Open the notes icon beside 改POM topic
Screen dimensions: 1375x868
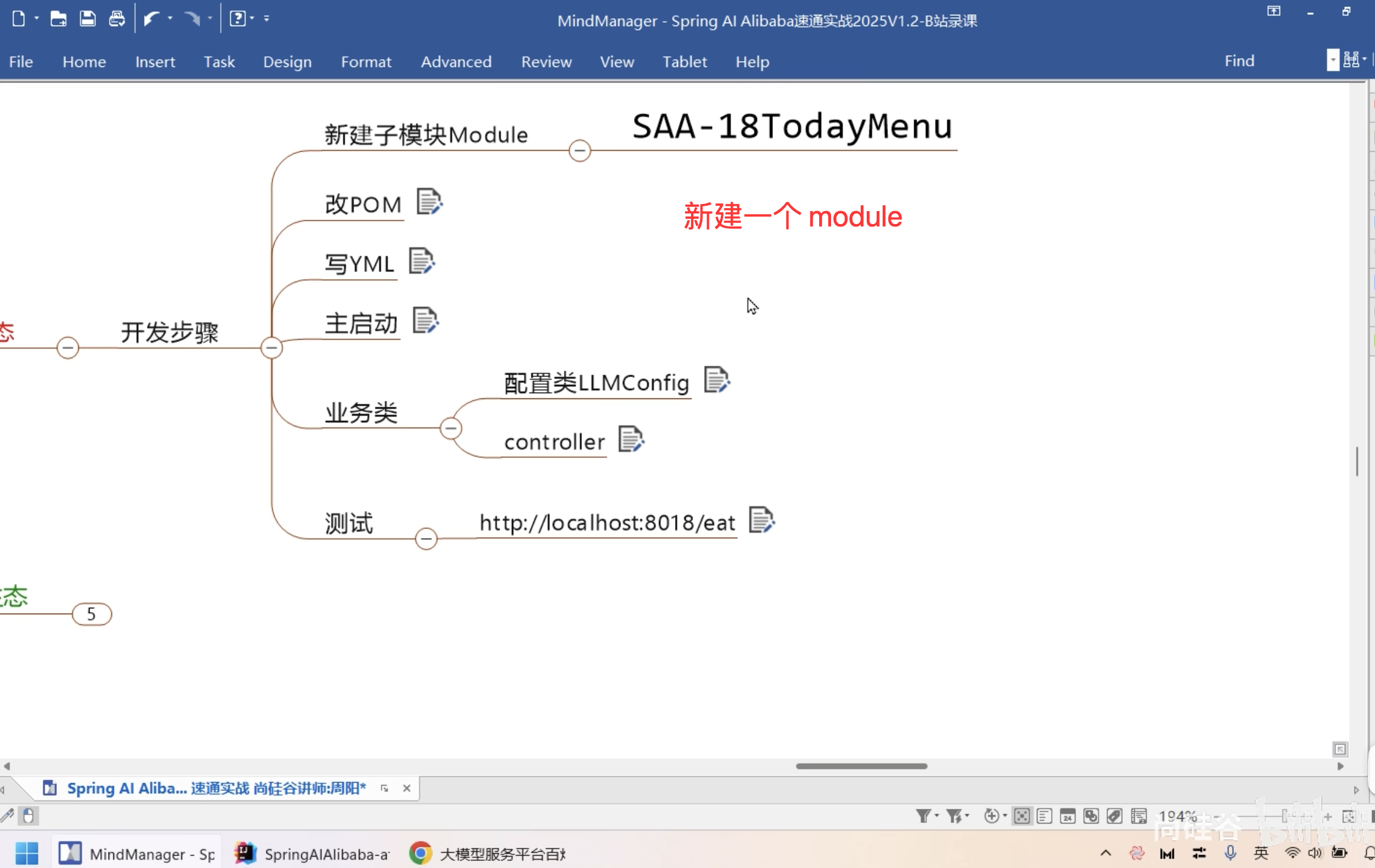coord(429,202)
